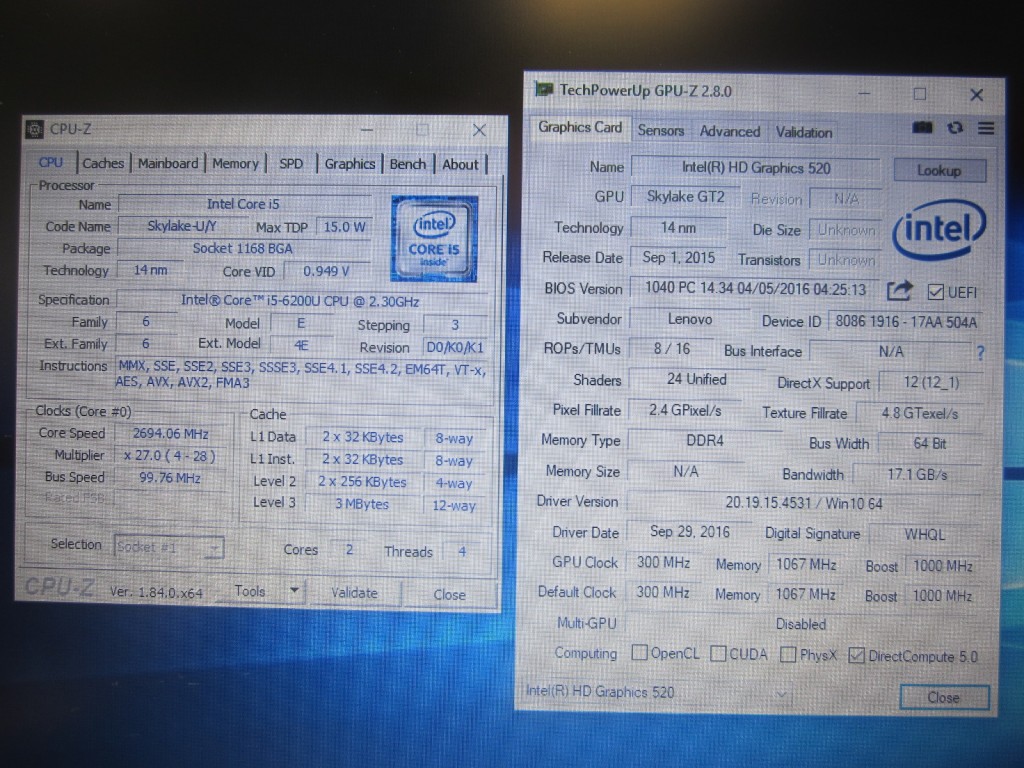The width and height of the screenshot is (1024, 768).
Task: Toggle the PhysX checkbox
Action: tap(788, 654)
